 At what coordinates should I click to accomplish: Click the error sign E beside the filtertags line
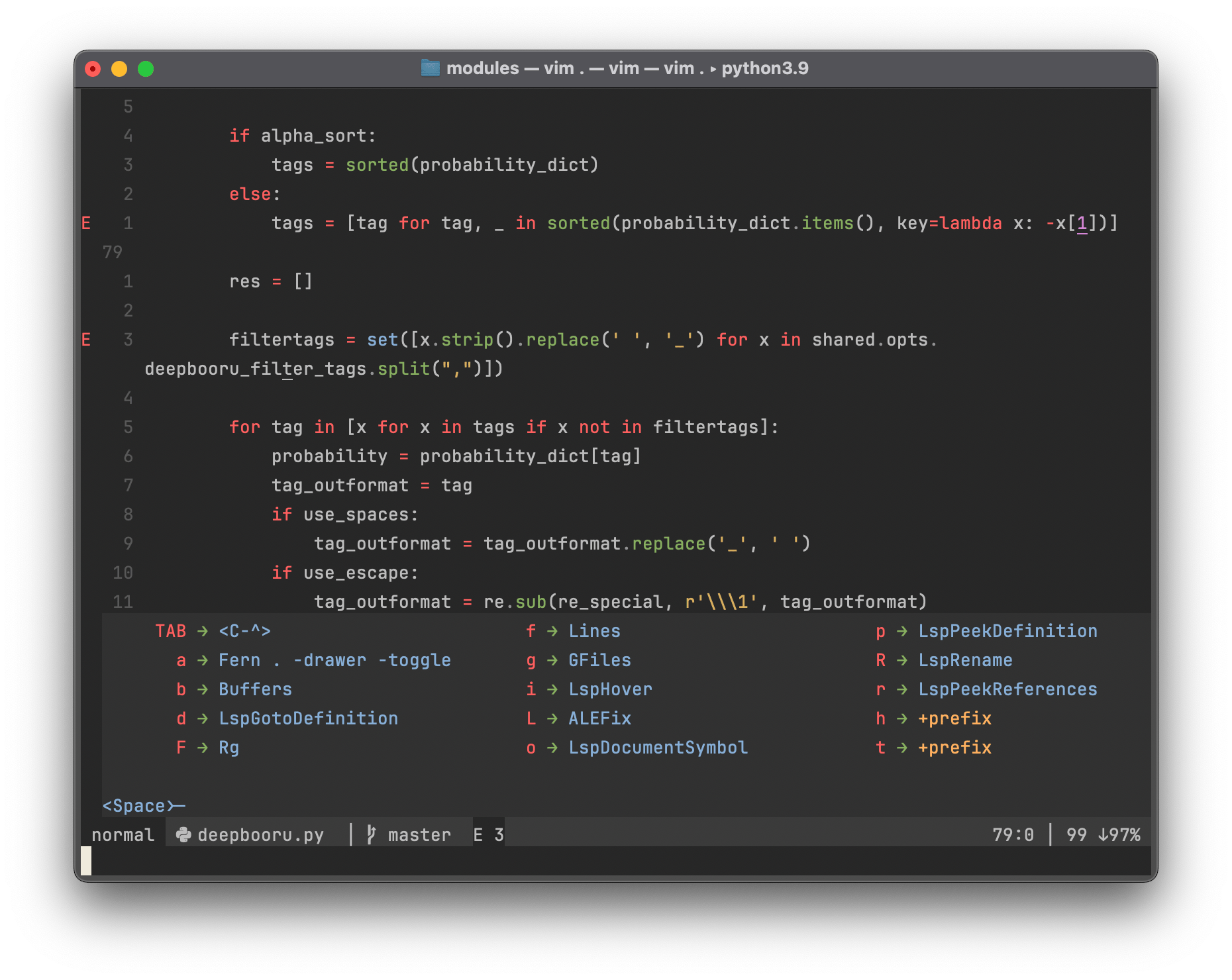click(86, 340)
